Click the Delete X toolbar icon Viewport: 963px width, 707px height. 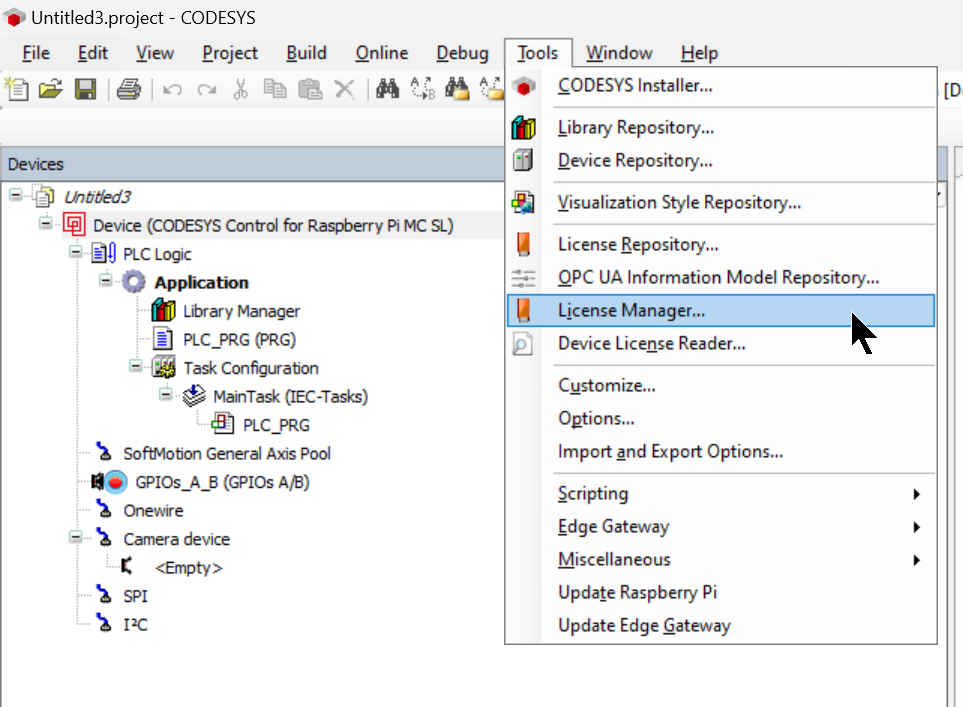(345, 90)
